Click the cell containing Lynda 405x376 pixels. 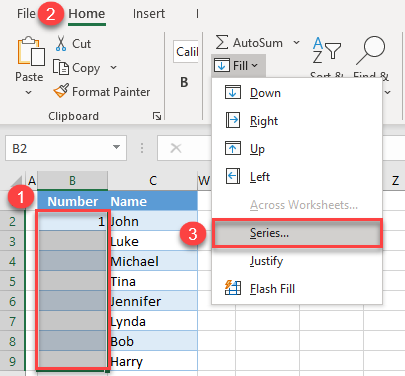(153, 321)
